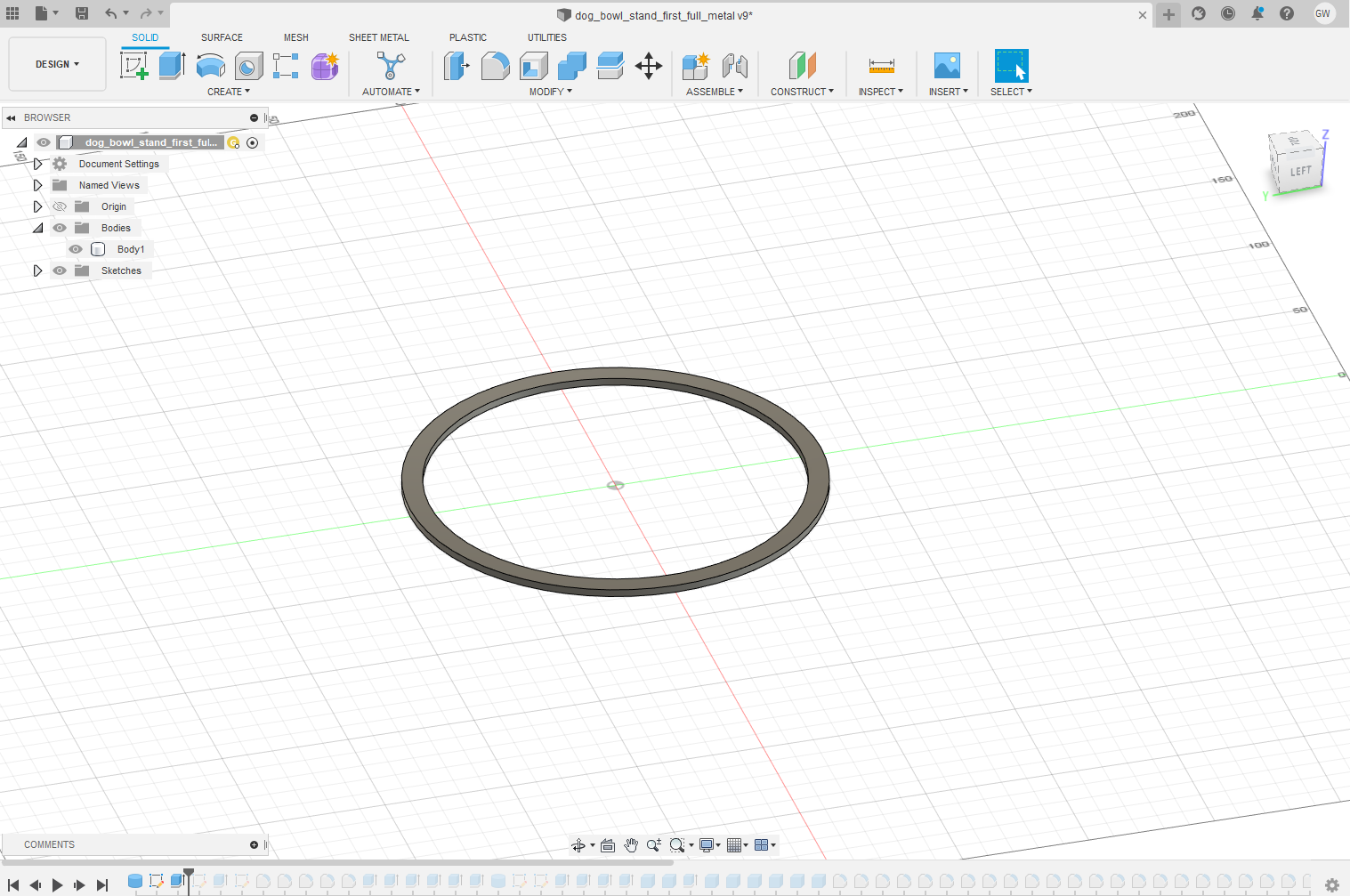The height and width of the screenshot is (896, 1350).
Task: Click the Insert image icon
Action: tap(947, 66)
